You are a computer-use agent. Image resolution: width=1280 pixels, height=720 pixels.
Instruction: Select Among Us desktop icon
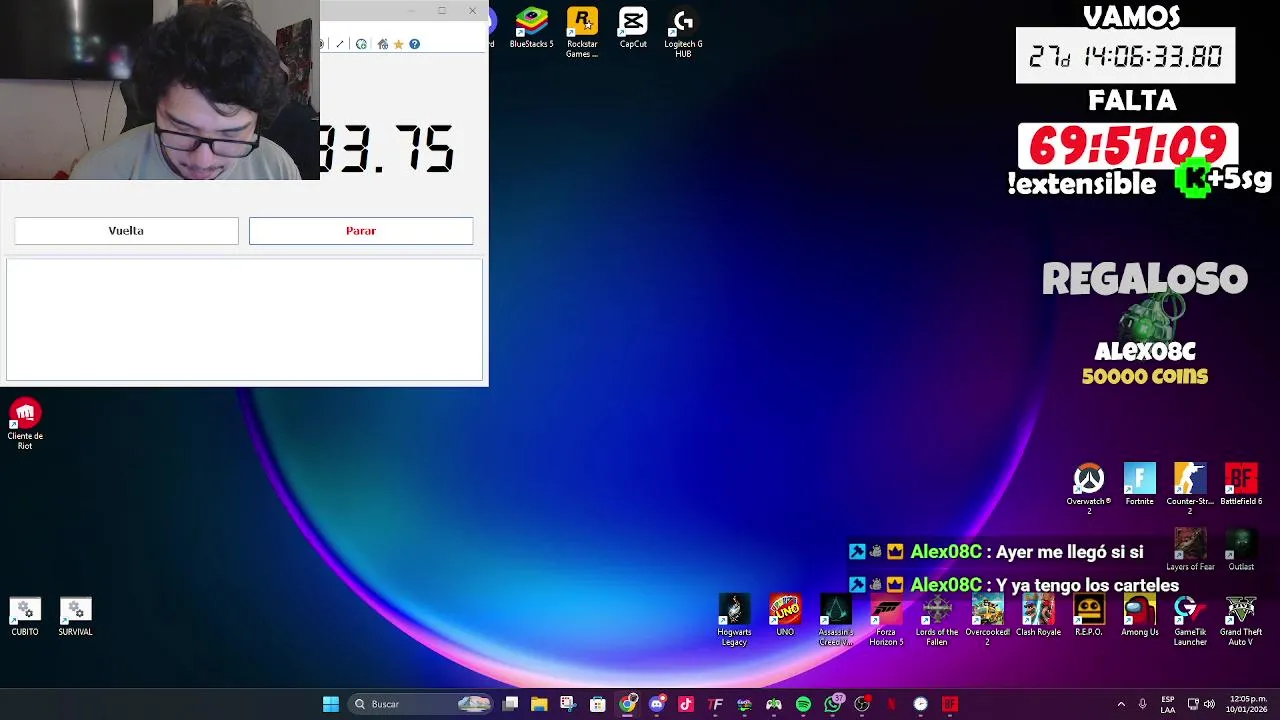pyautogui.click(x=1139, y=616)
